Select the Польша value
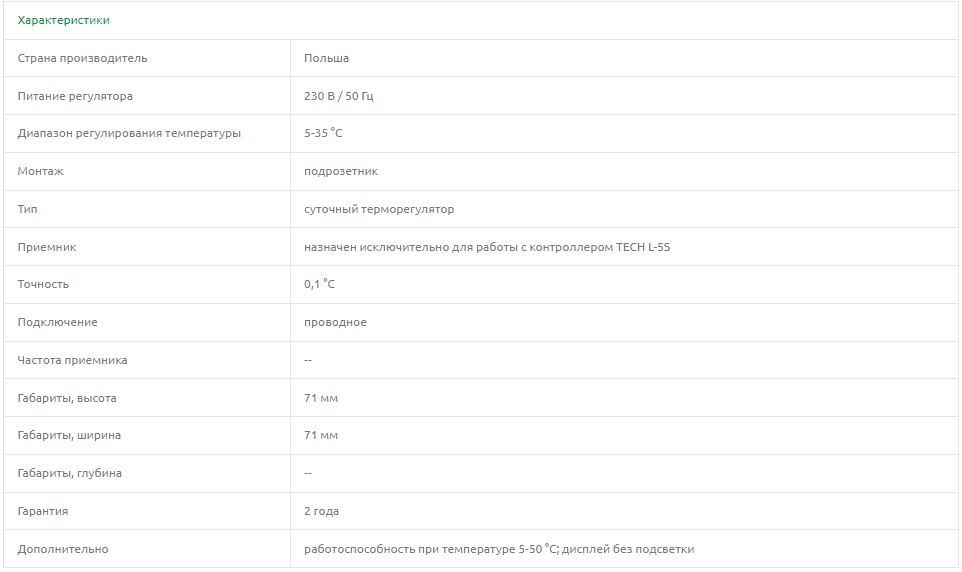The height and width of the screenshot is (572, 962). 326,58
